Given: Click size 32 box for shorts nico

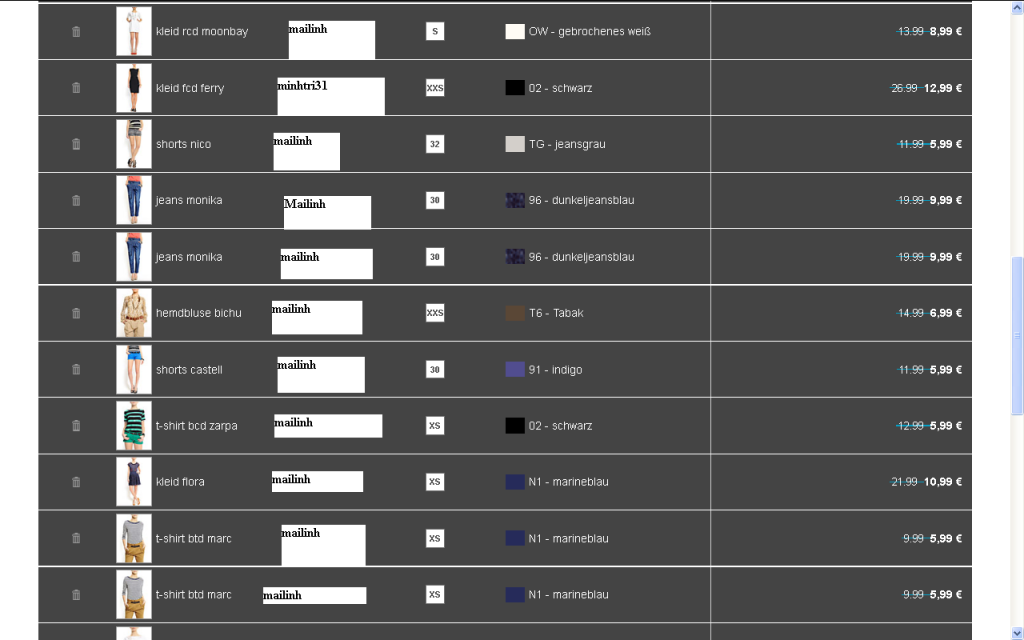Looking at the screenshot, I should (x=434, y=144).
